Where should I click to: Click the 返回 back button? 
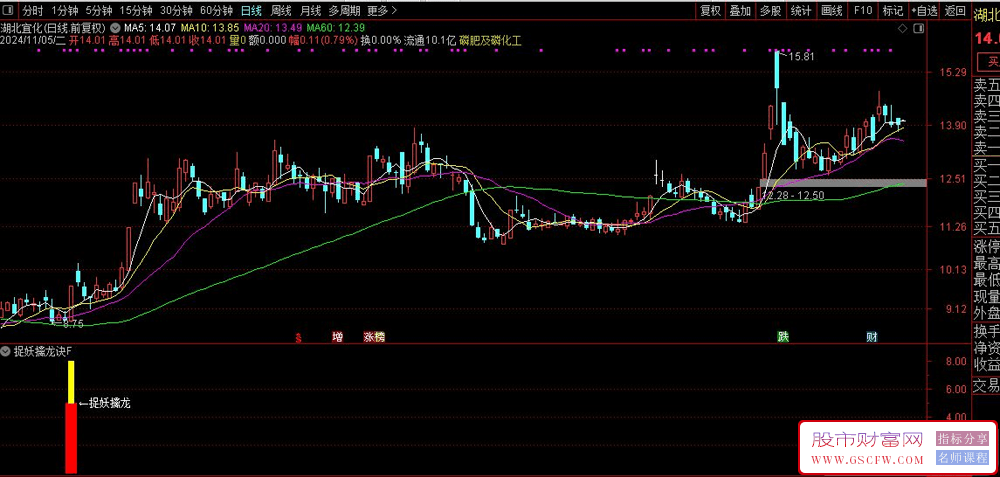point(955,10)
